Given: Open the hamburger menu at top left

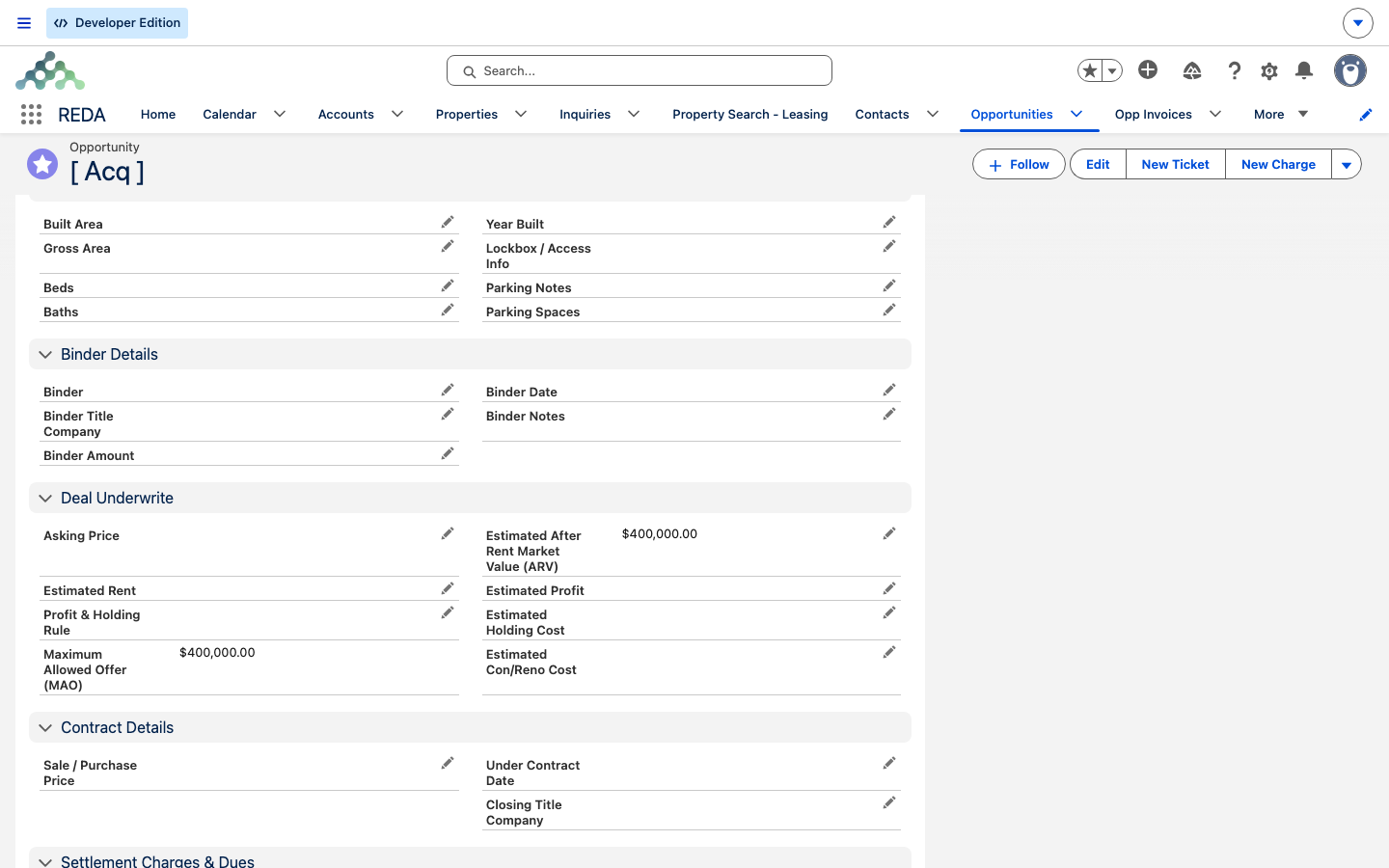Looking at the screenshot, I should 24,23.
